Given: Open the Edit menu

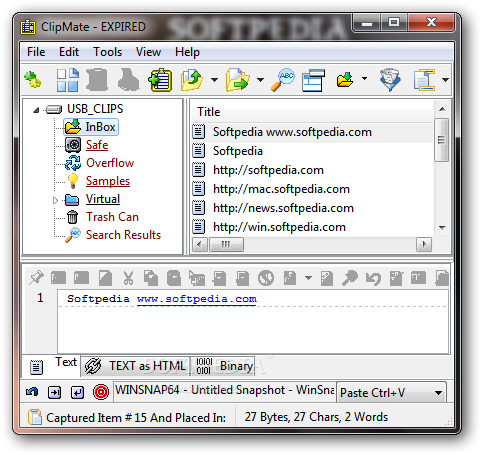Looking at the screenshot, I should 69,52.
